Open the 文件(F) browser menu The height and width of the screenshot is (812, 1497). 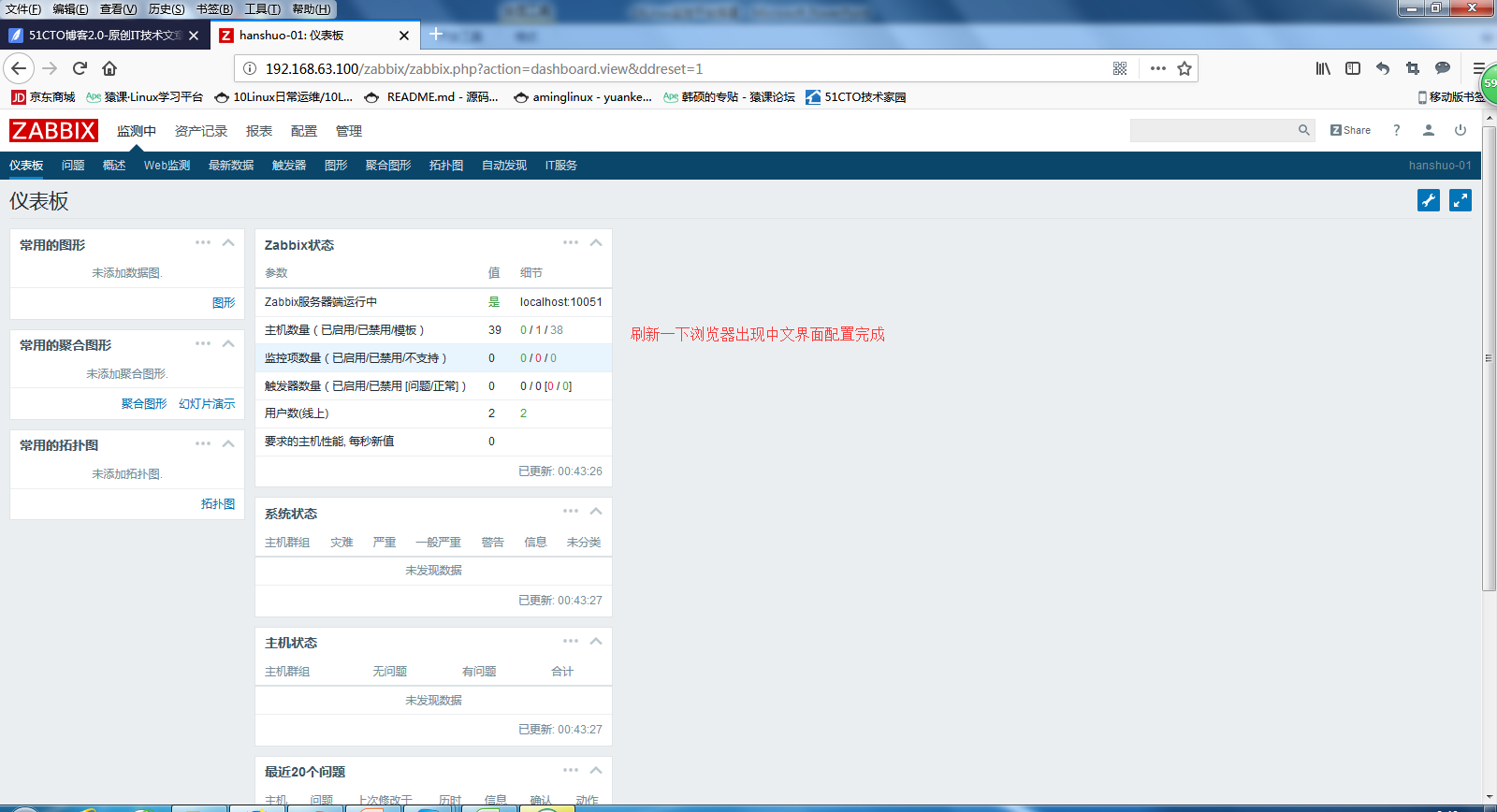click(x=23, y=9)
